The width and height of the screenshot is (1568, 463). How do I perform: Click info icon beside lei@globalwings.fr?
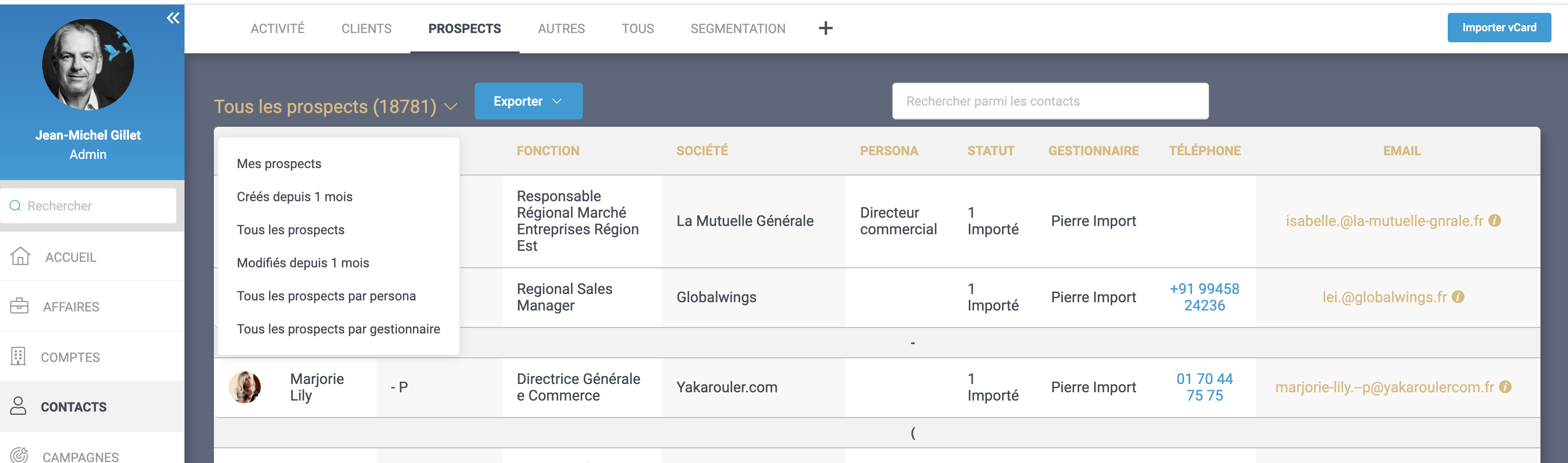click(x=1458, y=297)
